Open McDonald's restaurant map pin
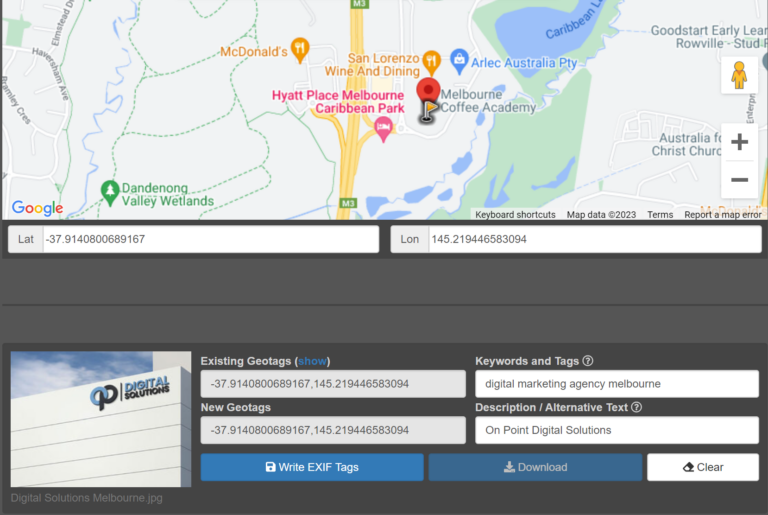The height and width of the screenshot is (515, 768). 300,50
